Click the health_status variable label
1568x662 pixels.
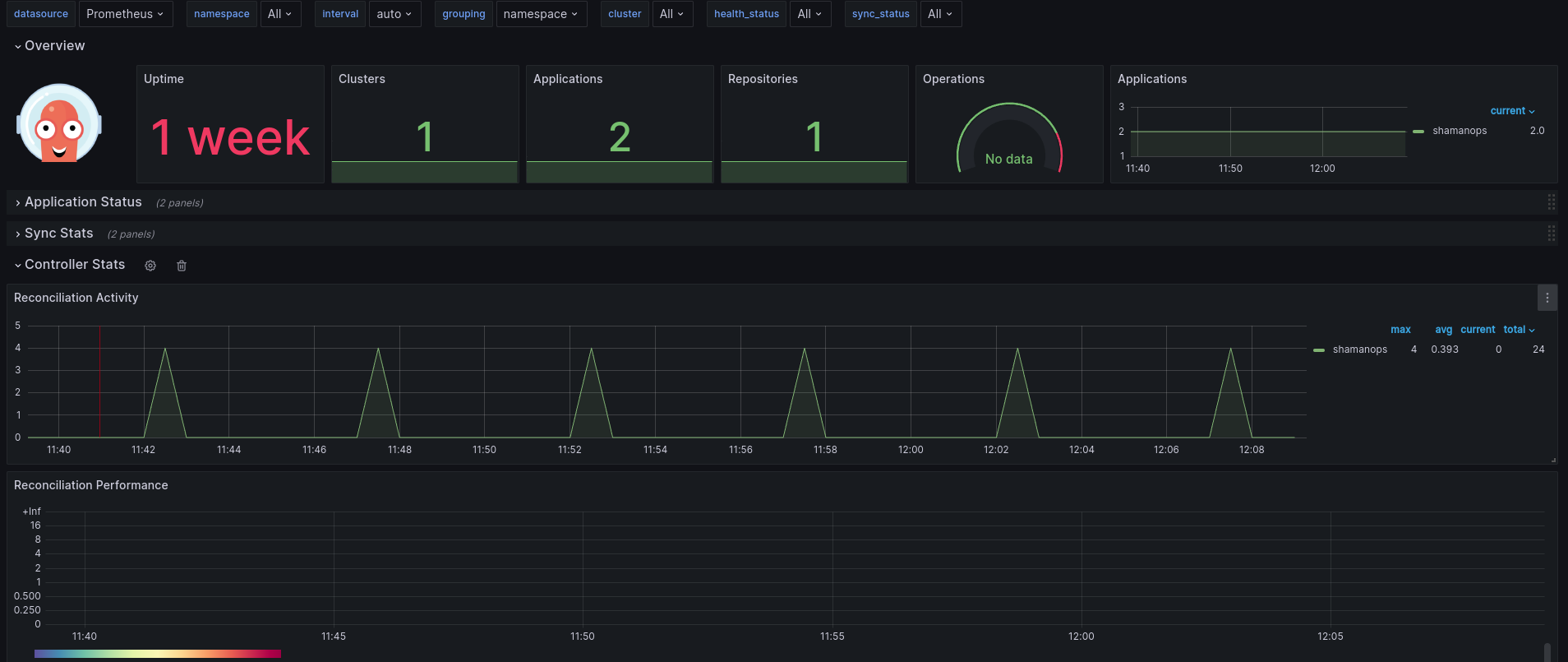point(746,14)
